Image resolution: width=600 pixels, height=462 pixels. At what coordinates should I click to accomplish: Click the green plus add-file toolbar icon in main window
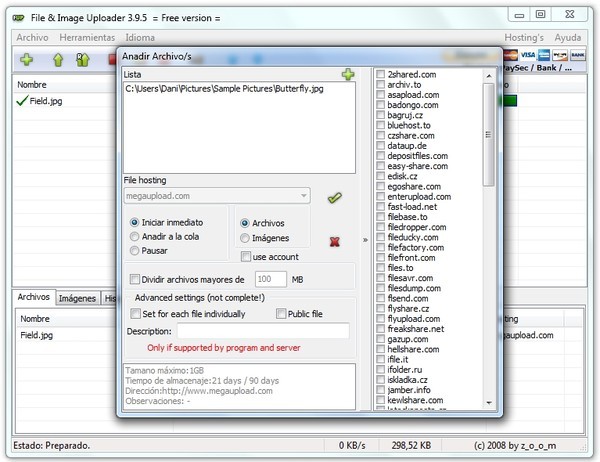[x=26, y=60]
